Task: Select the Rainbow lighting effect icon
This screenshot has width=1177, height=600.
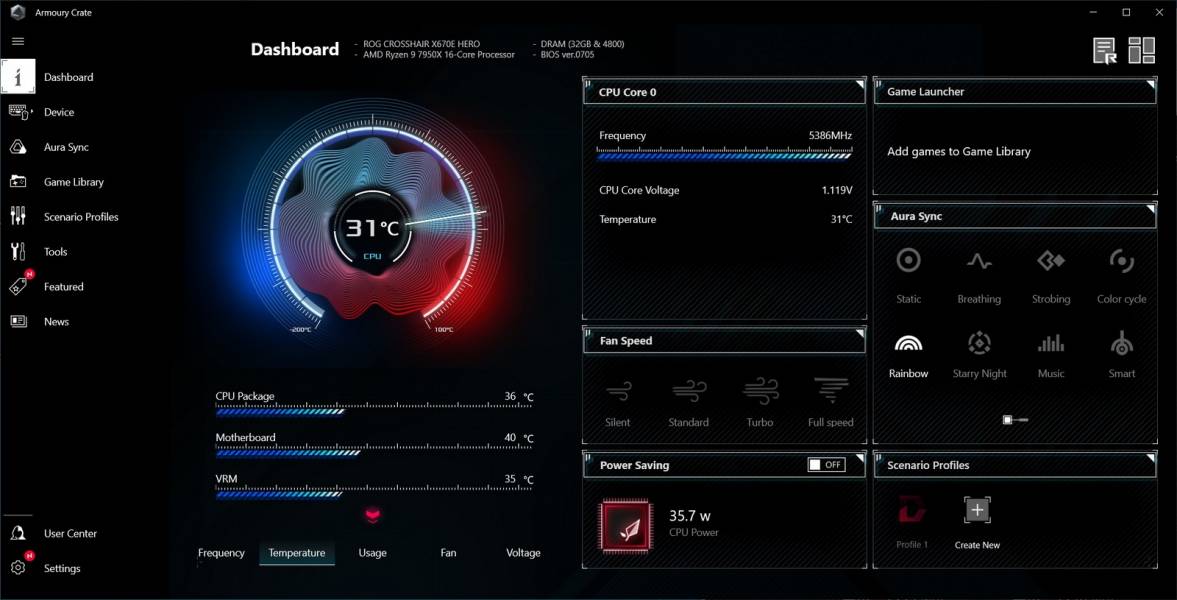Action: 908,343
